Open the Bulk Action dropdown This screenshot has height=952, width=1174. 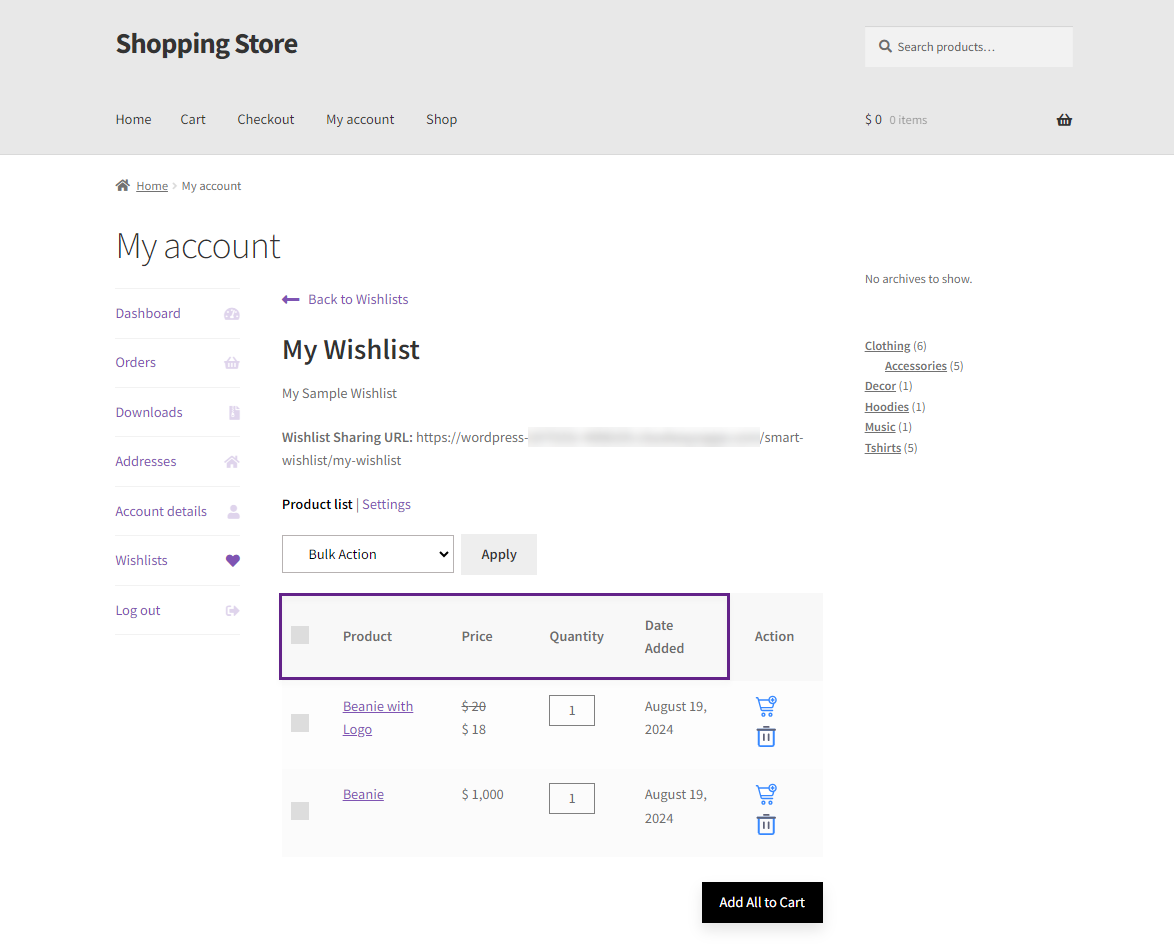368,554
